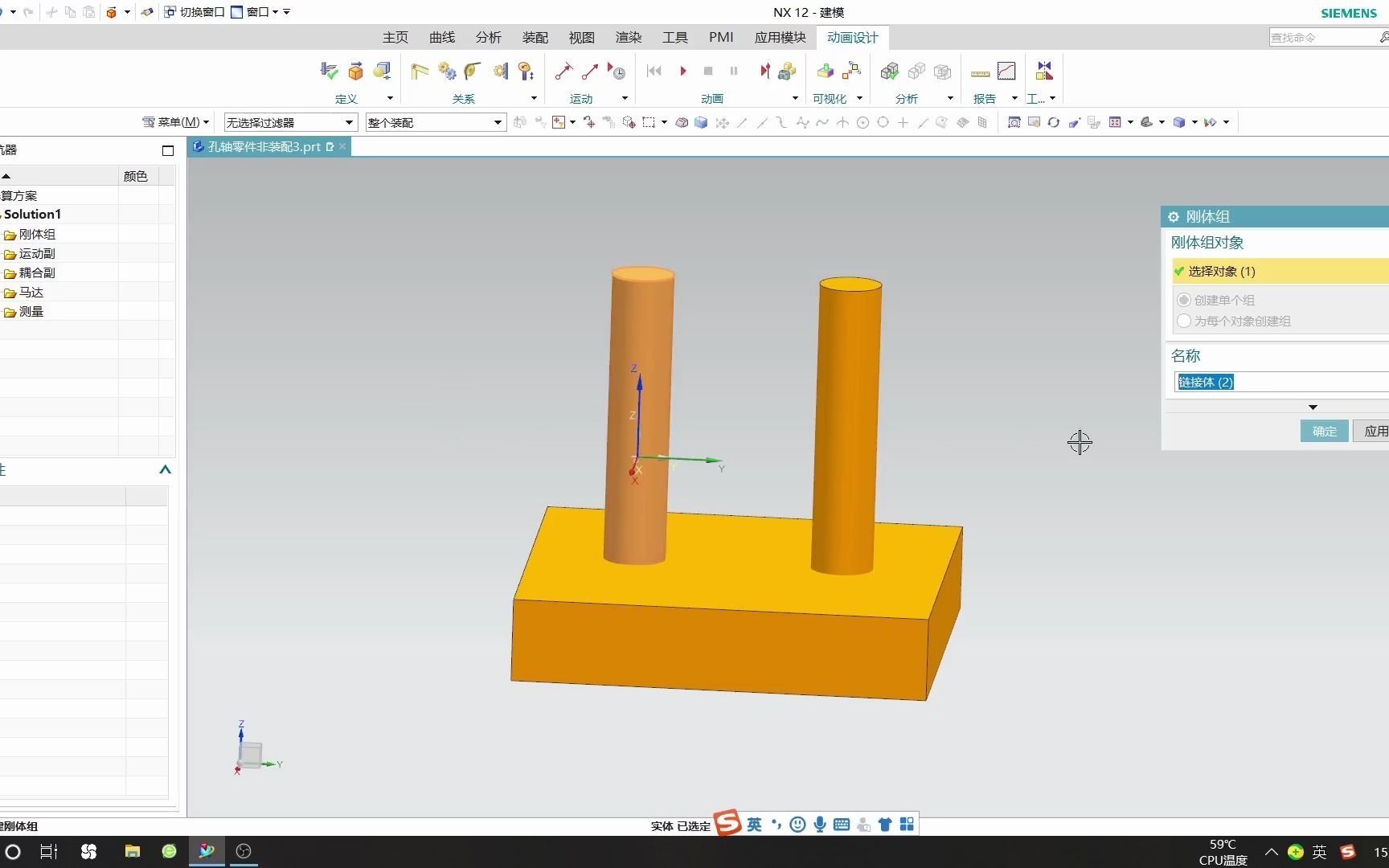This screenshot has width=1389, height=868.
Task: Pause the animation
Action: (x=733, y=71)
